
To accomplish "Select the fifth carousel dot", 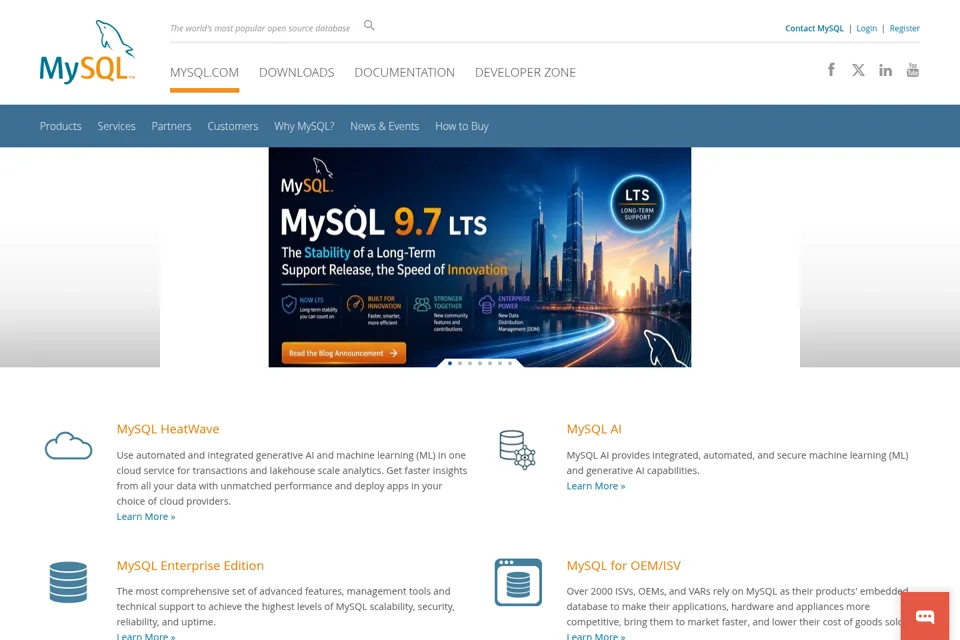I will [490, 363].
